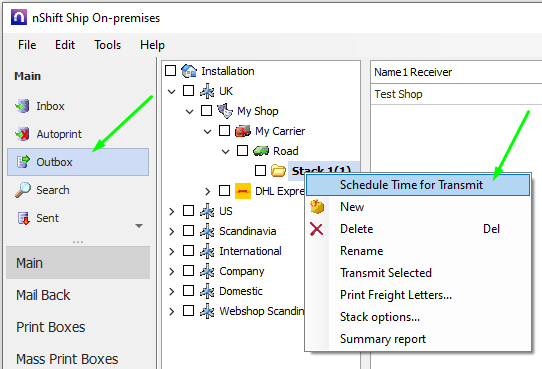Image resolution: width=542 pixels, height=369 pixels.
Task: Open the Mass Print Boxes section
Action: click(x=78, y=359)
